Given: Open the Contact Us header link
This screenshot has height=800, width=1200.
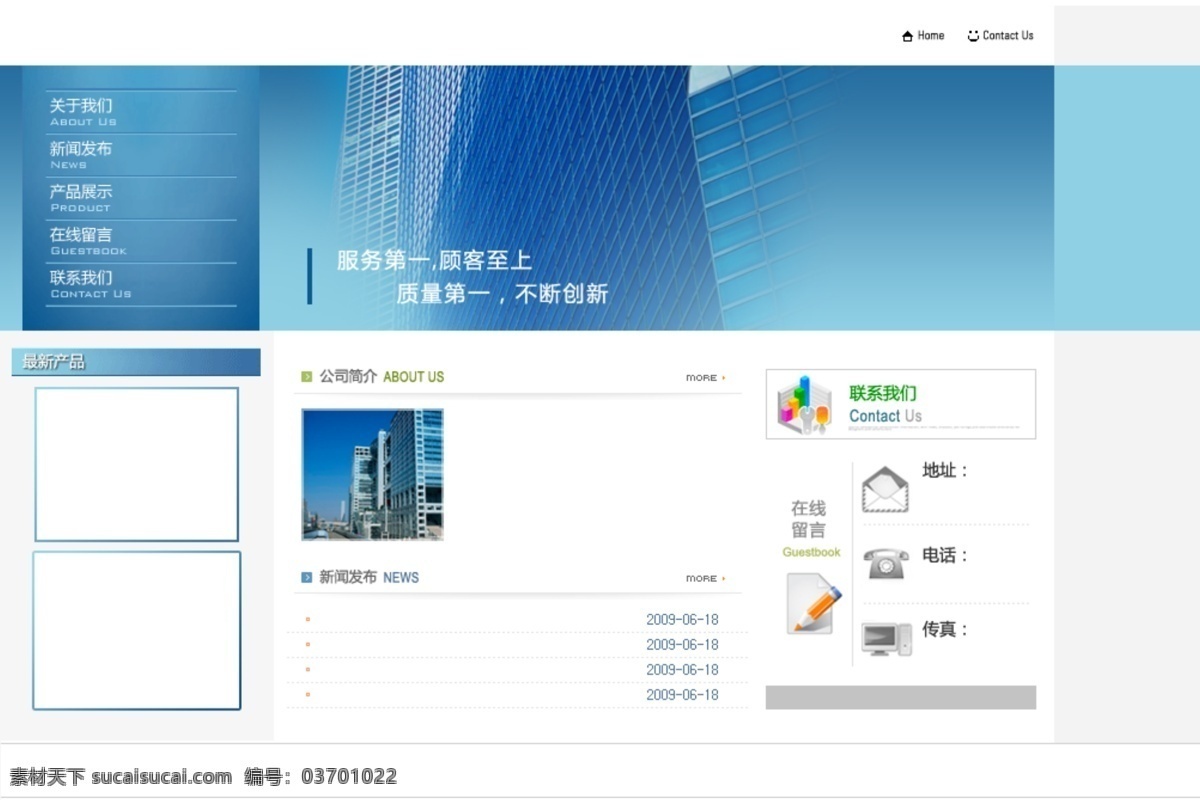Looking at the screenshot, I should click(1008, 36).
